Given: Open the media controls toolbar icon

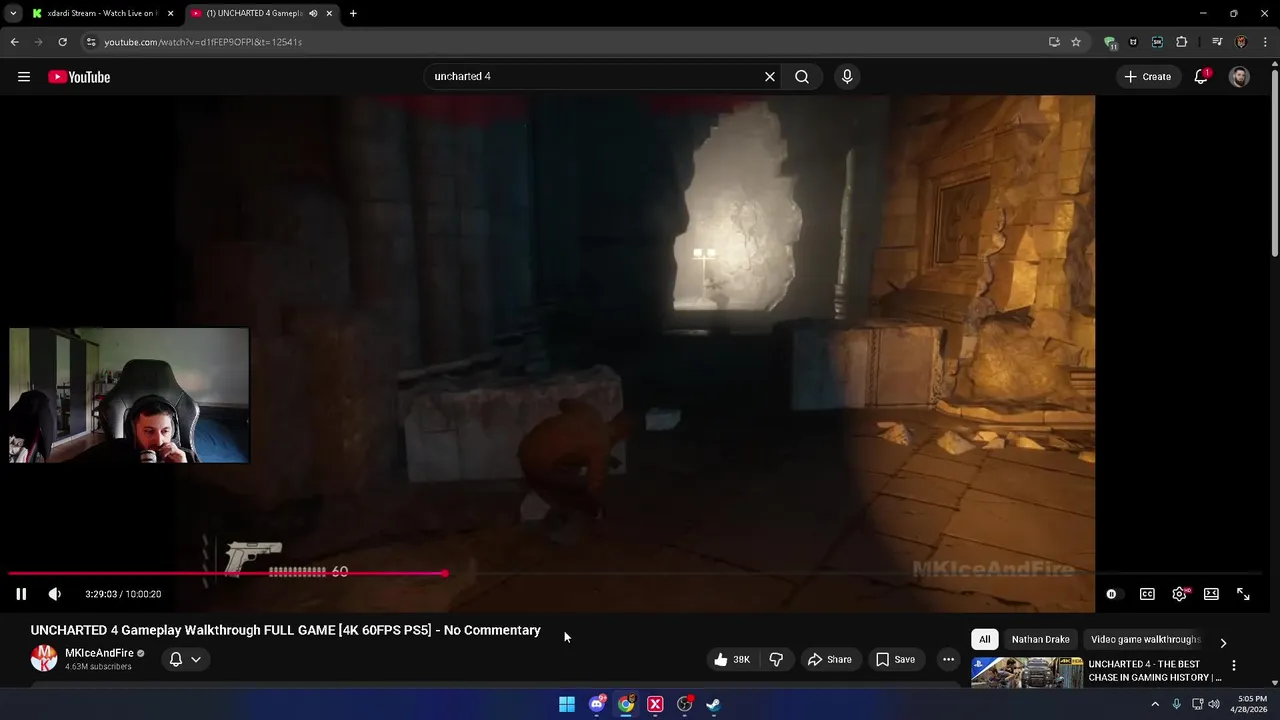Looking at the screenshot, I should [x=1217, y=42].
